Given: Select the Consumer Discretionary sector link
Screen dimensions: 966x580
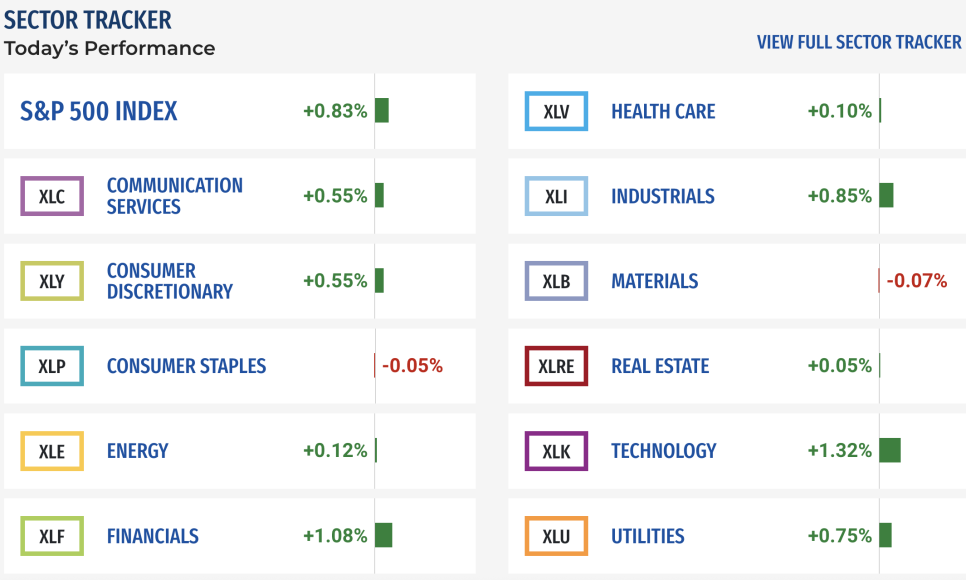Looking at the screenshot, I should coord(170,281).
